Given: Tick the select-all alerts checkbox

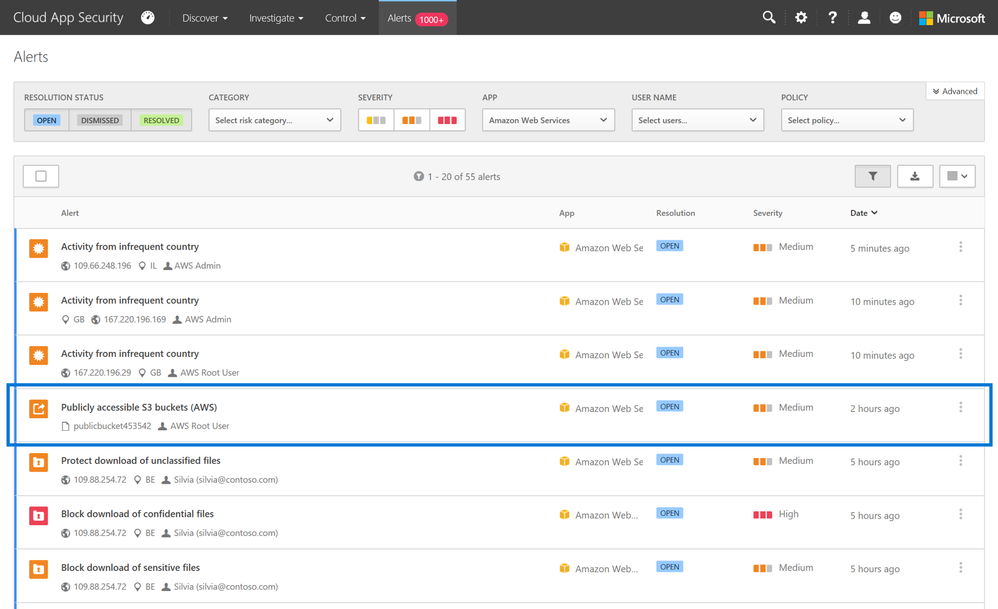Looking at the screenshot, I should point(41,176).
